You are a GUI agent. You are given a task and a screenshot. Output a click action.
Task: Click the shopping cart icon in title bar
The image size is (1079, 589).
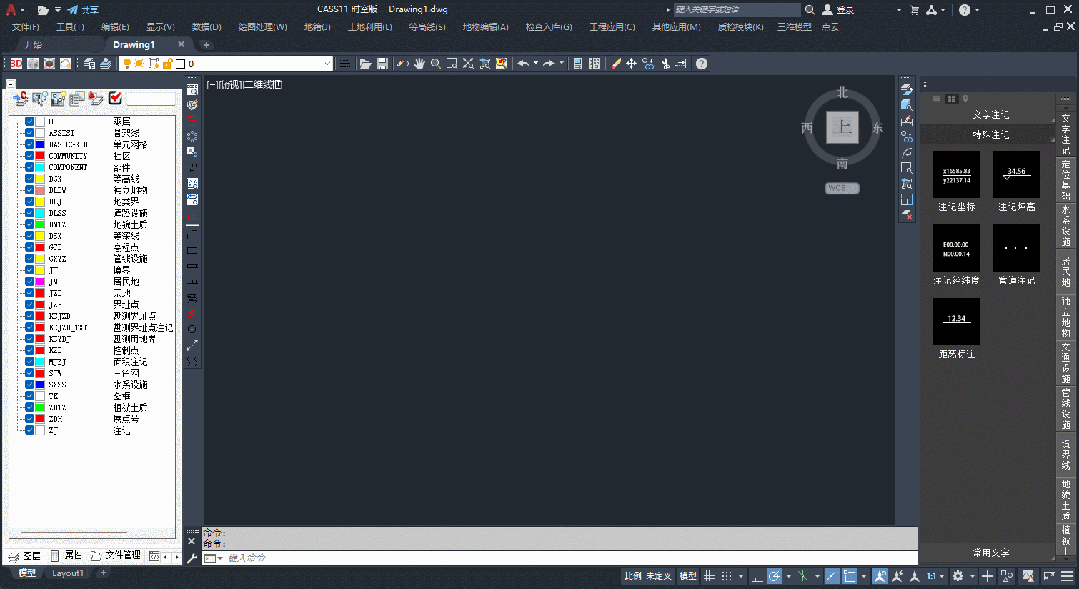(915, 10)
